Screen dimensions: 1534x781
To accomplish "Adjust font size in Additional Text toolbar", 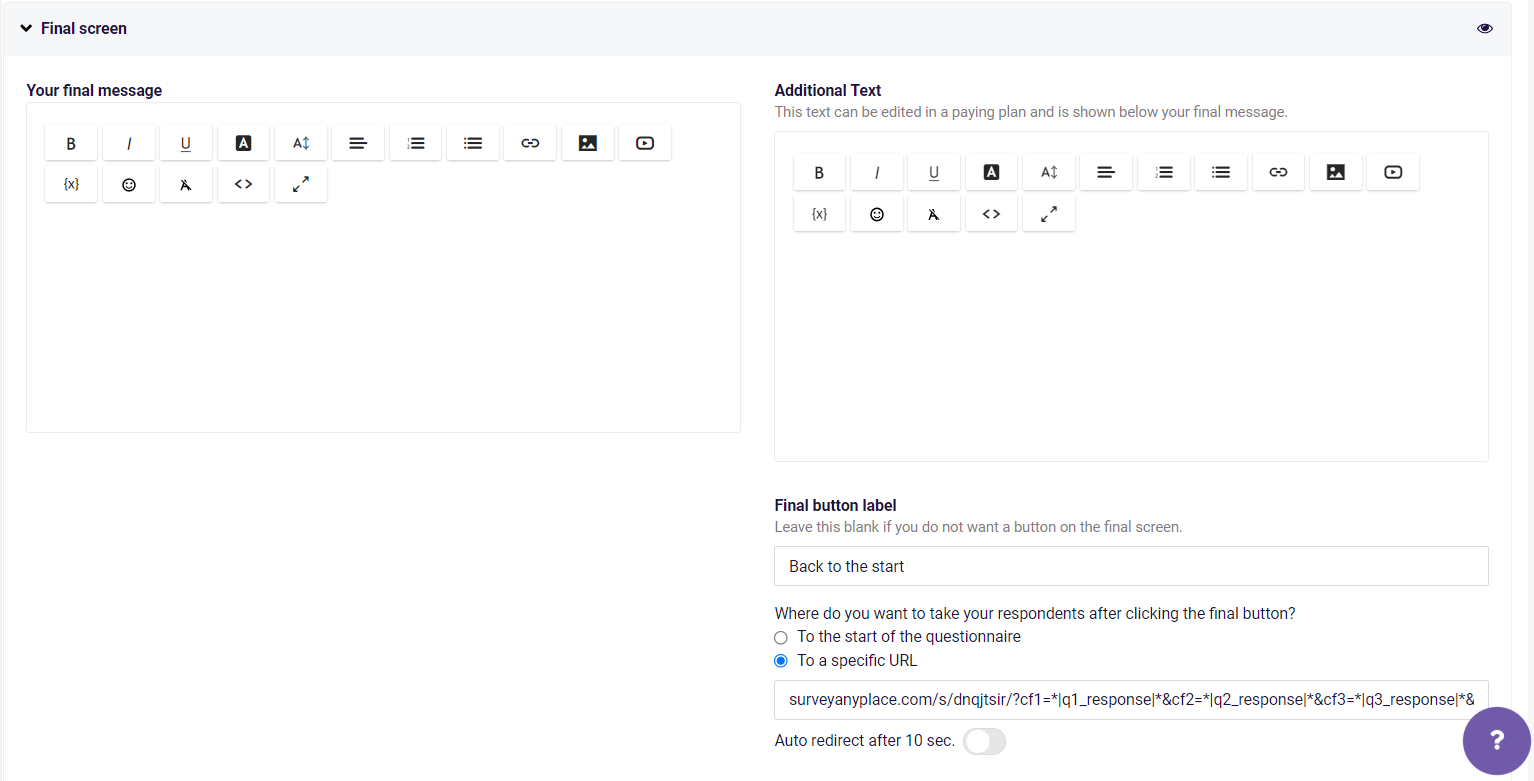I will [x=1048, y=171].
